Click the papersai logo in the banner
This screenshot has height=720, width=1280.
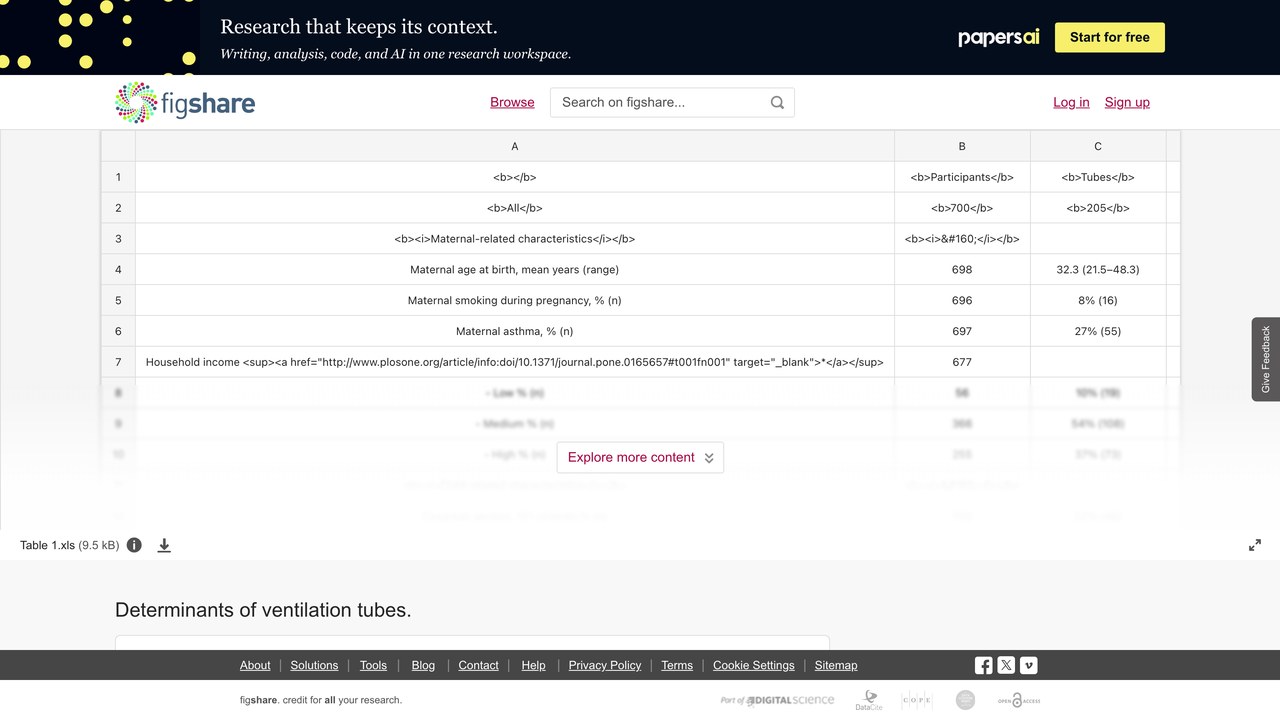click(x=999, y=37)
